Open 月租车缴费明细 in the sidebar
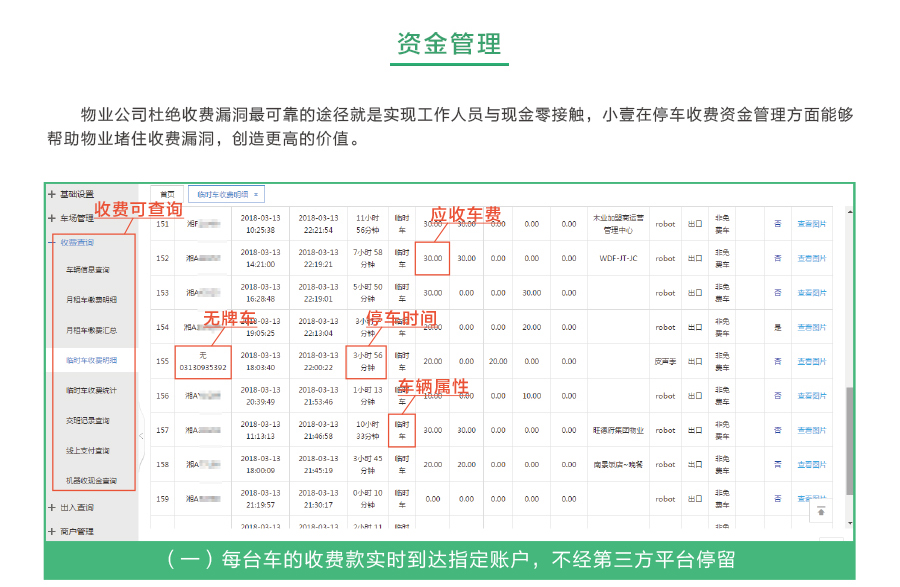Viewport: 900px width, 587px height. [x=91, y=300]
